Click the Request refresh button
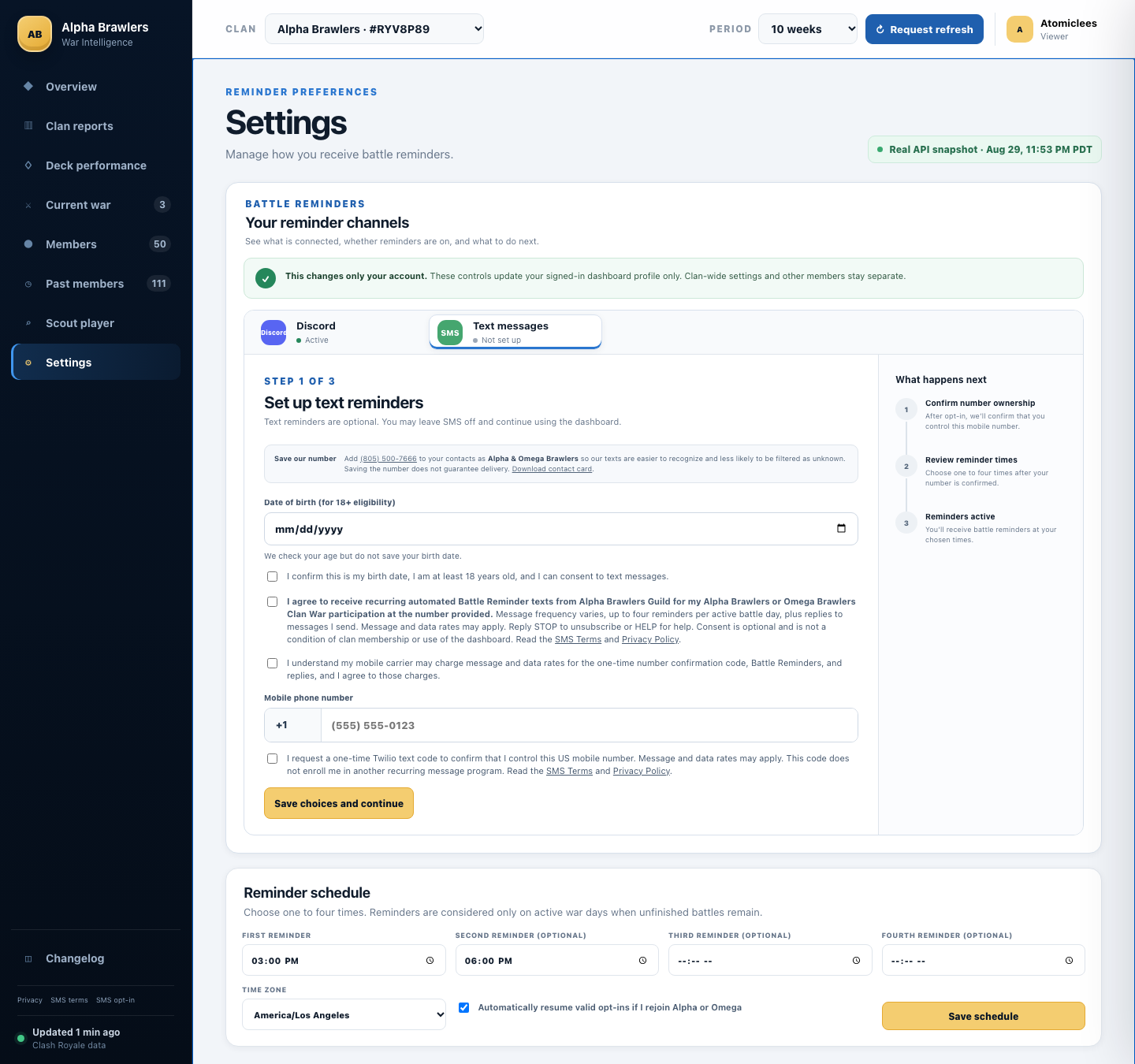Image resolution: width=1135 pixels, height=1064 pixels. point(925,29)
